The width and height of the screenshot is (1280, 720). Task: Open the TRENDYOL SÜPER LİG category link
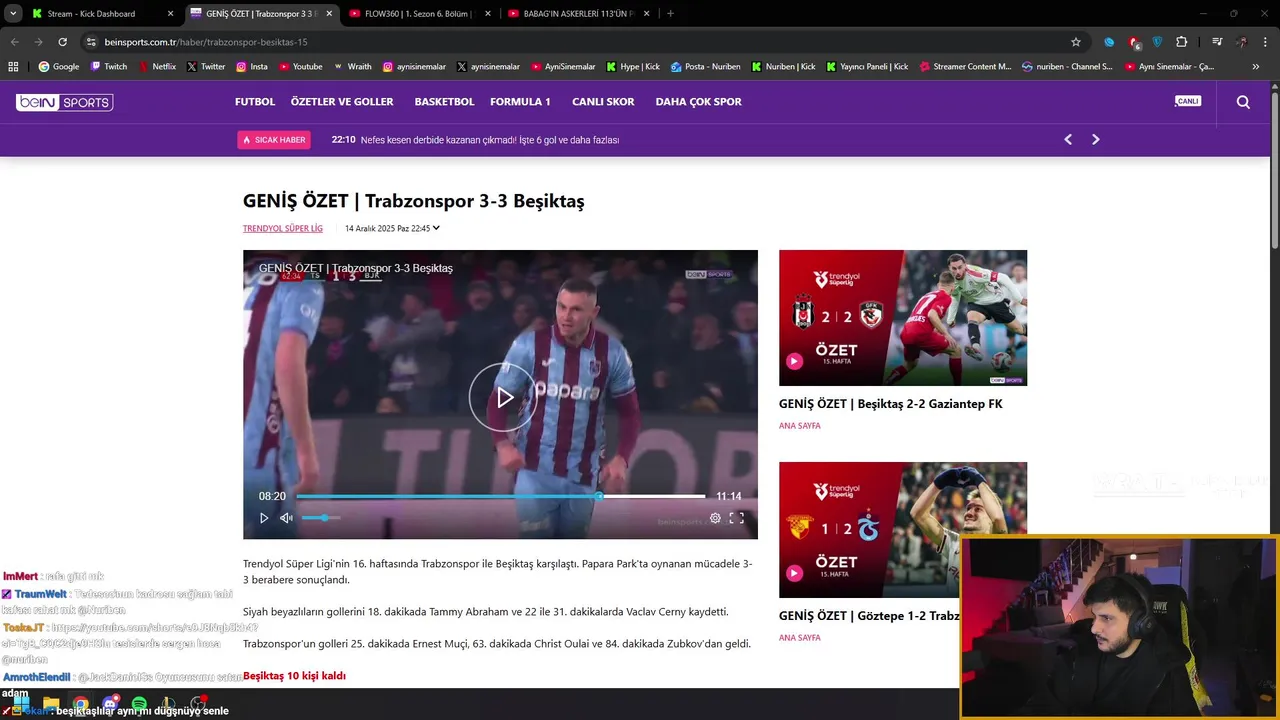(283, 229)
